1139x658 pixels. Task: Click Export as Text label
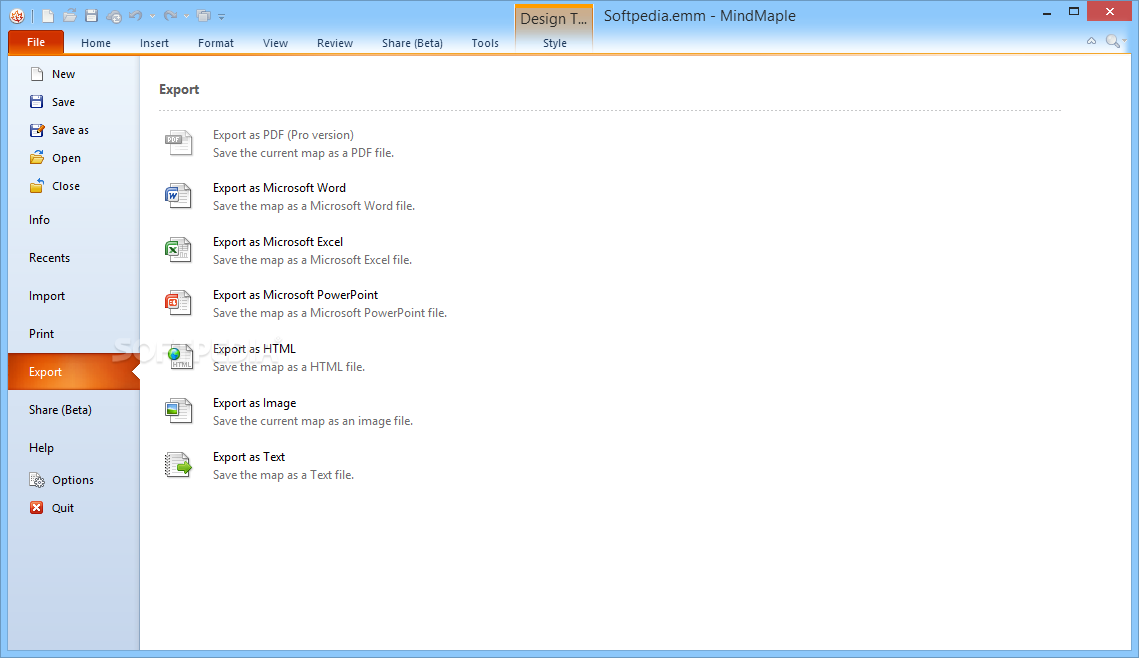point(249,457)
